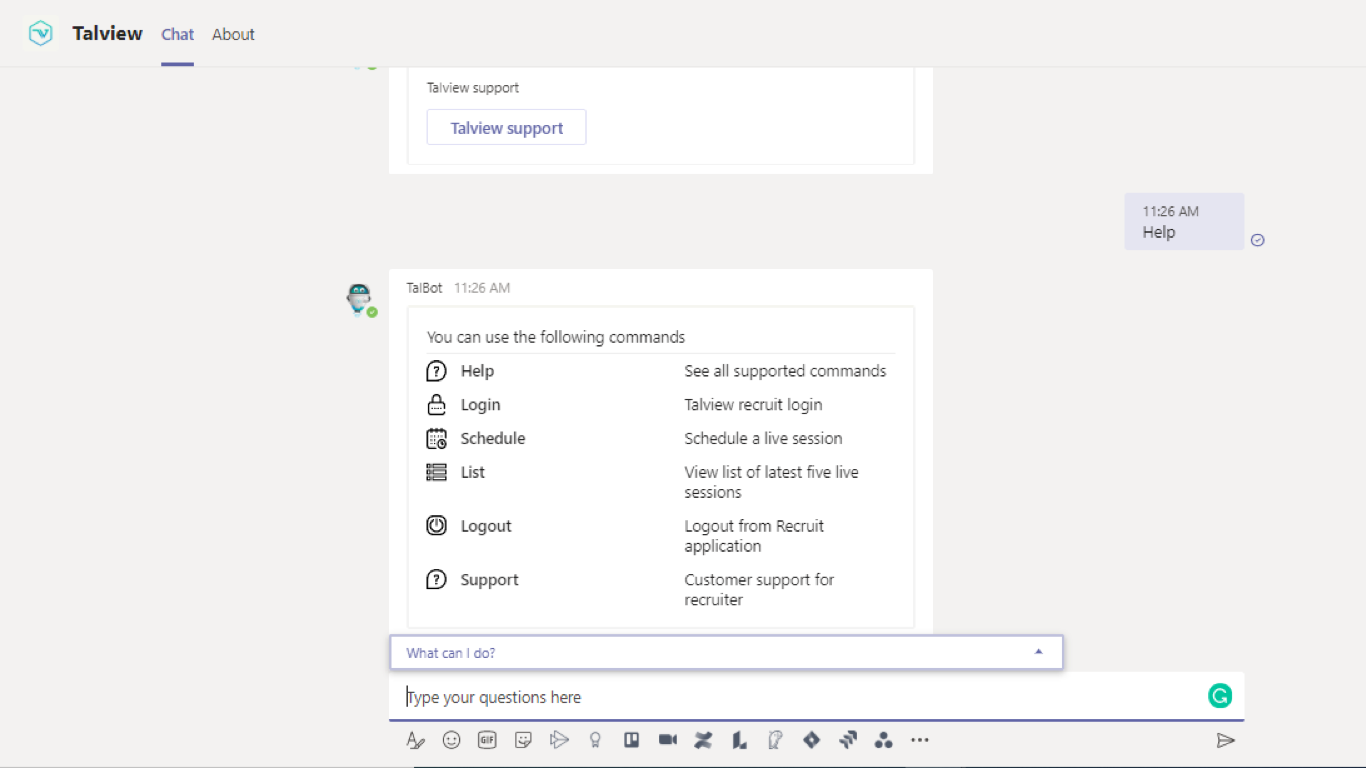Viewport: 1366px width, 768px height.
Task: Click 'Customer support for recruiter' text
Action: [x=759, y=590]
